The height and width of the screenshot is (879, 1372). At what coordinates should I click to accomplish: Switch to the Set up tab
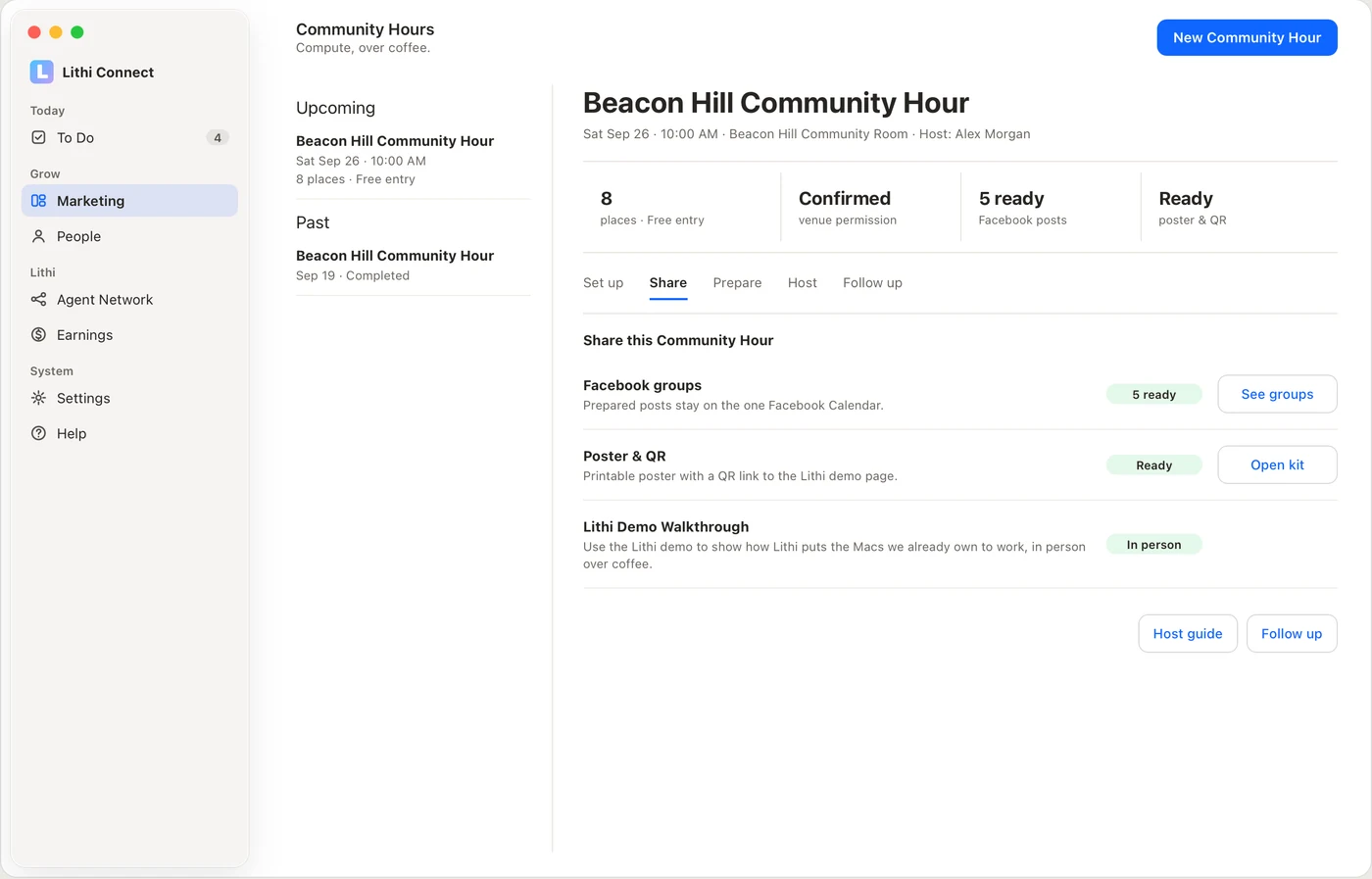pos(603,282)
